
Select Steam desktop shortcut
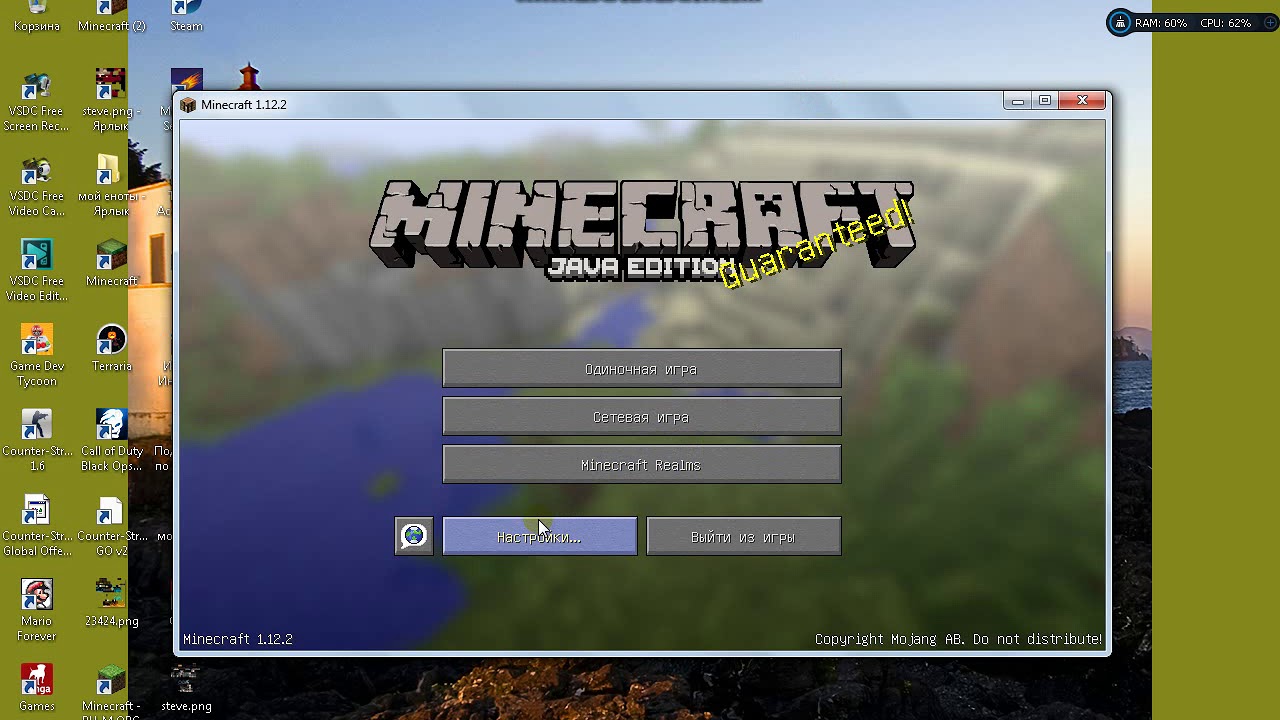[186, 16]
